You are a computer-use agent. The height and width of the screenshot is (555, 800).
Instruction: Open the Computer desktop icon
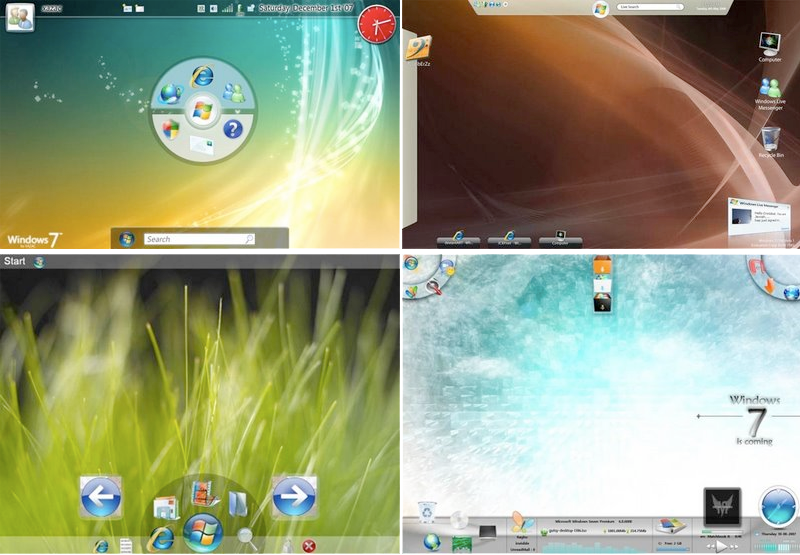(x=770, y=47)
